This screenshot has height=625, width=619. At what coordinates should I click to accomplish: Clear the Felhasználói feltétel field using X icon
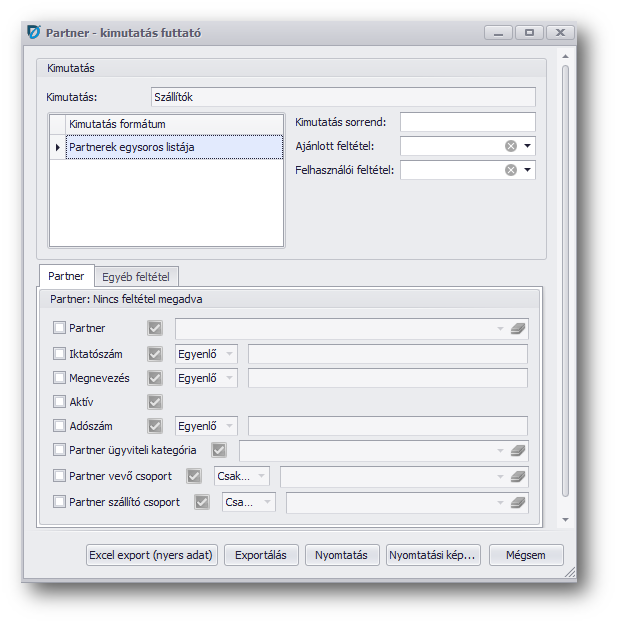[x=511, y=170]
